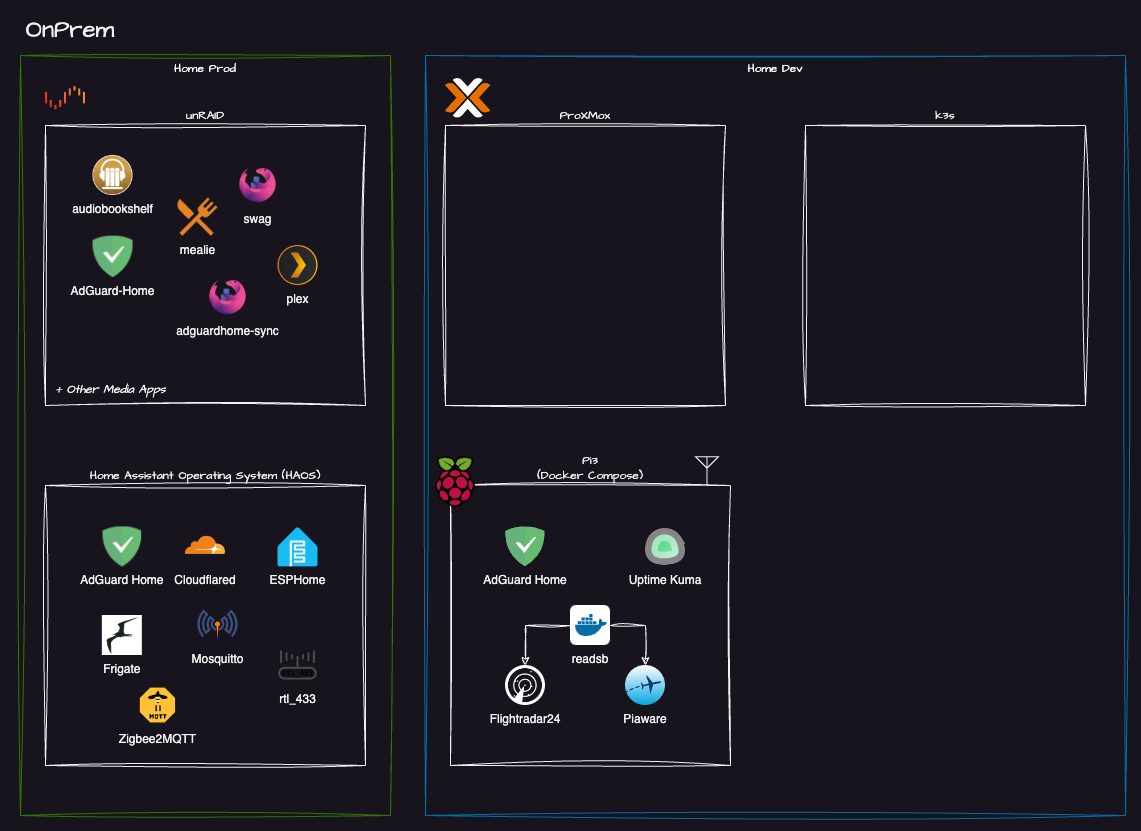
Task: Select the 'Uptime Kuma' label
Action: point(665,580)
